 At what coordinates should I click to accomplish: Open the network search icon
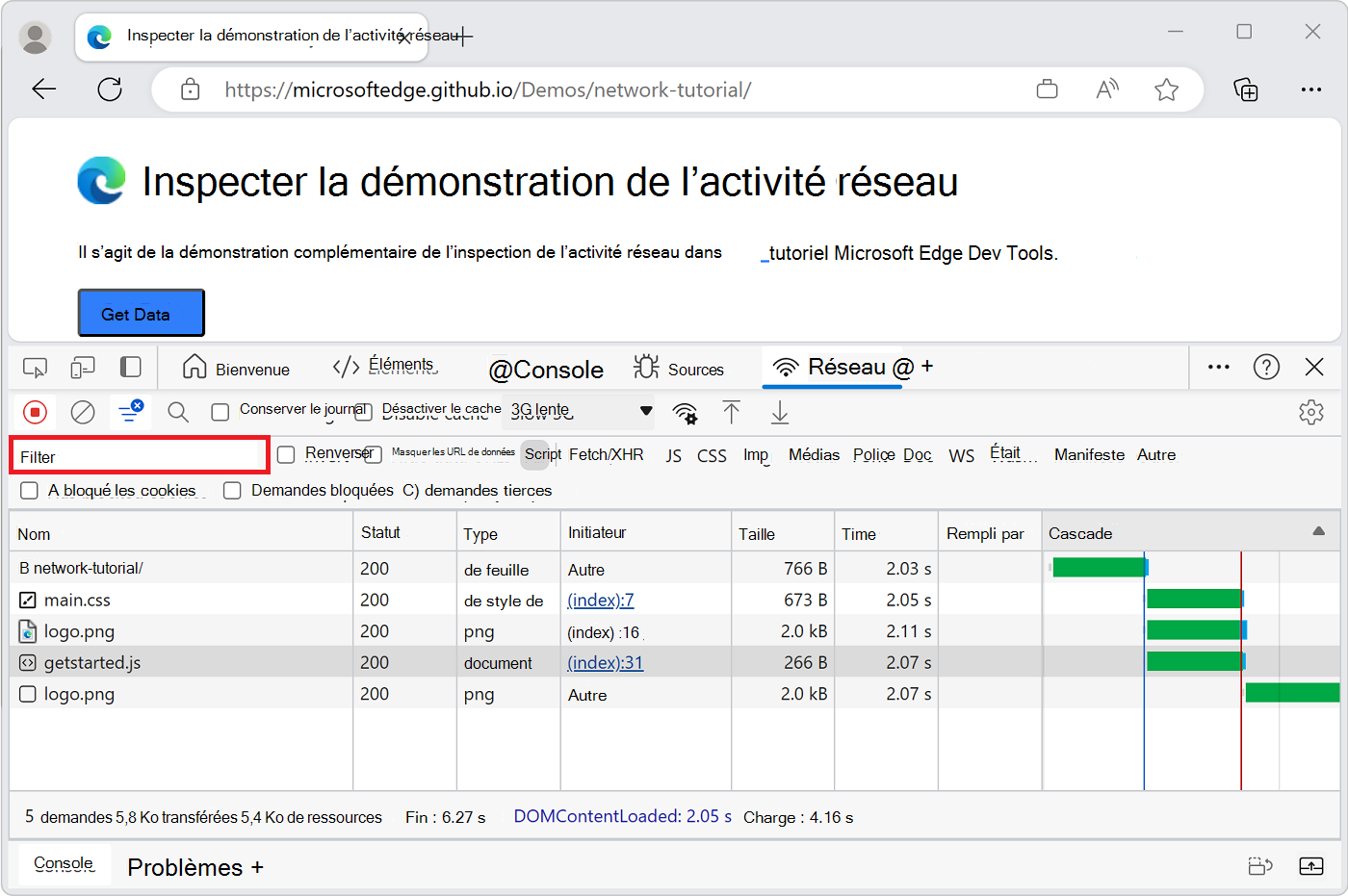coord(178,413)
